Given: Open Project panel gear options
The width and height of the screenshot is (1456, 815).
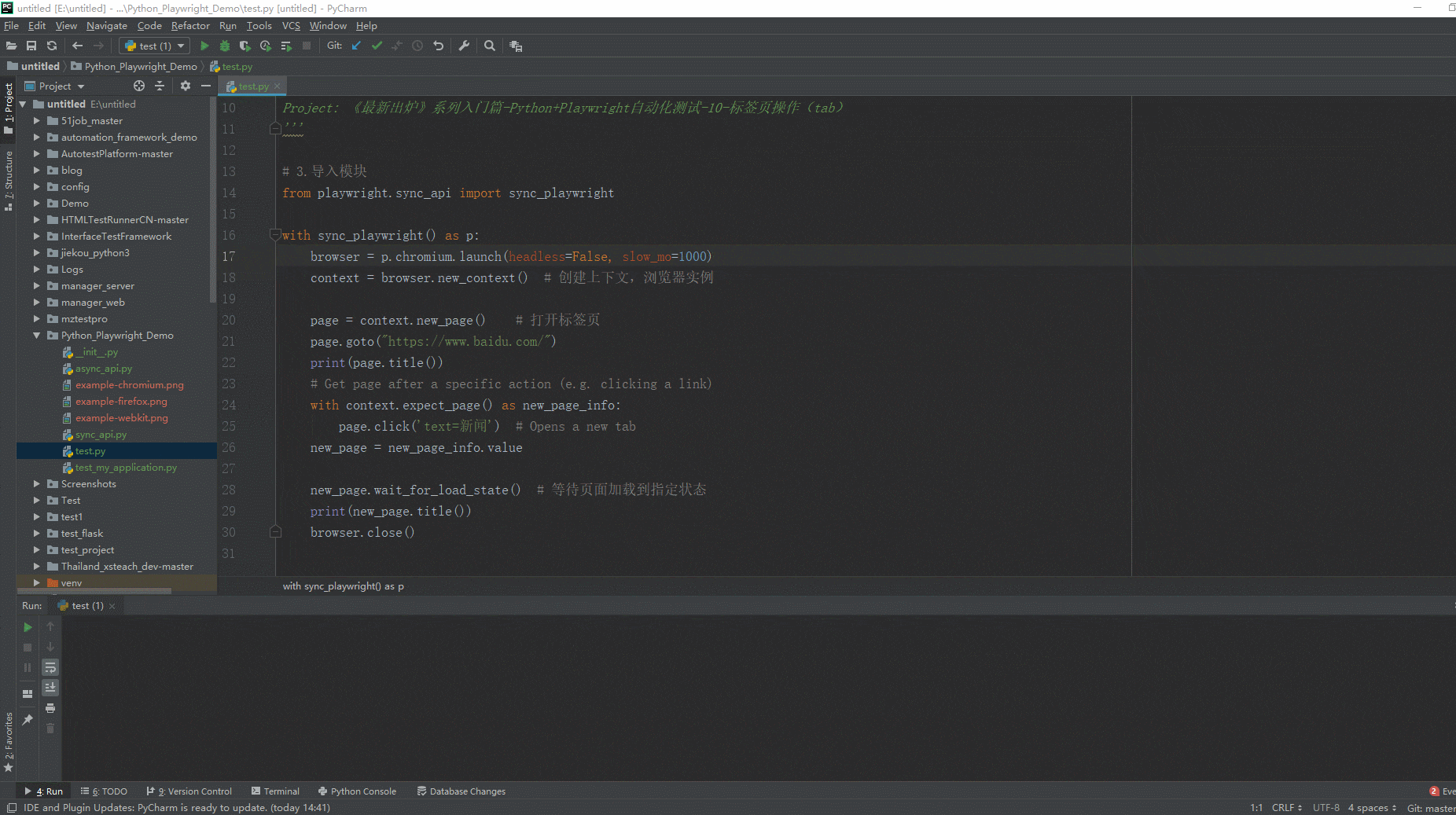Looking at the screenshot, I should [186, 86].
